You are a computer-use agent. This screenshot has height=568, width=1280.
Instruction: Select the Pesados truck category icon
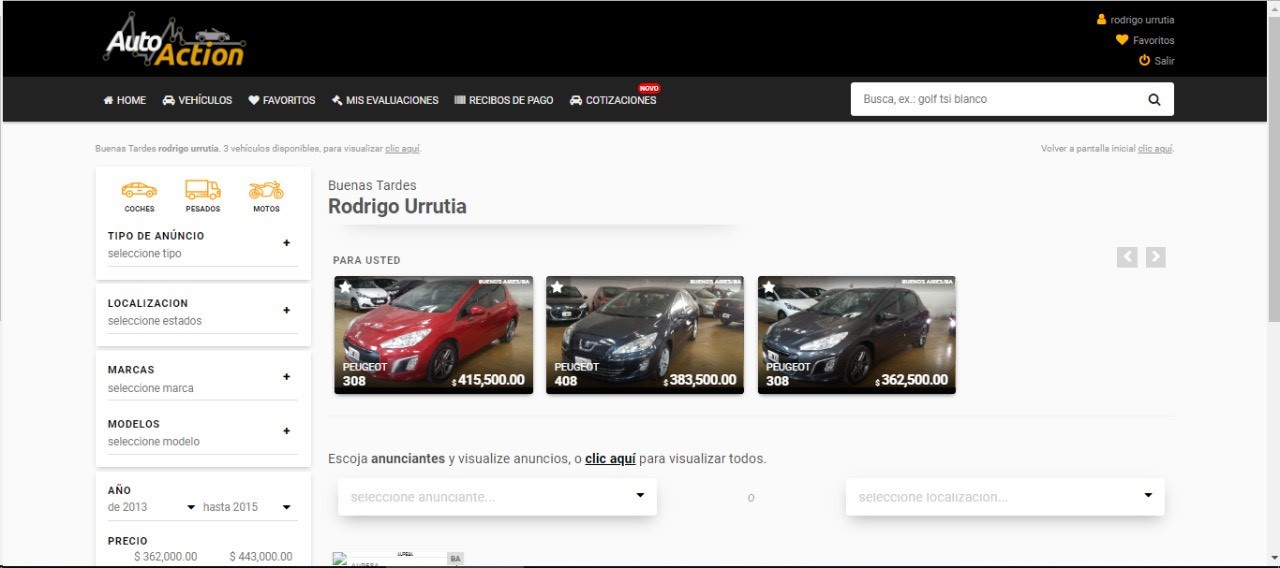[202, 191]
